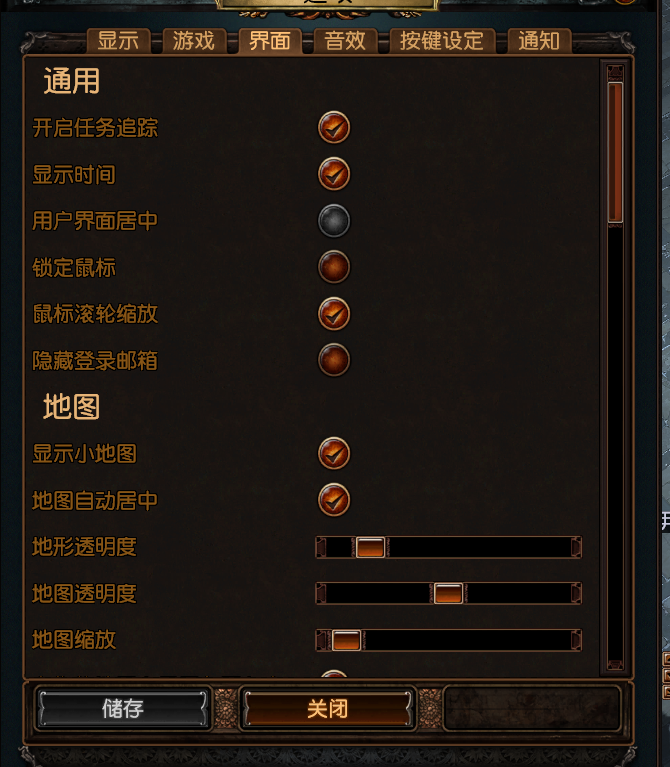Uncheck the 显示小地图 checkbox
Screen dimensions: 670x767
tap(334, 453)
